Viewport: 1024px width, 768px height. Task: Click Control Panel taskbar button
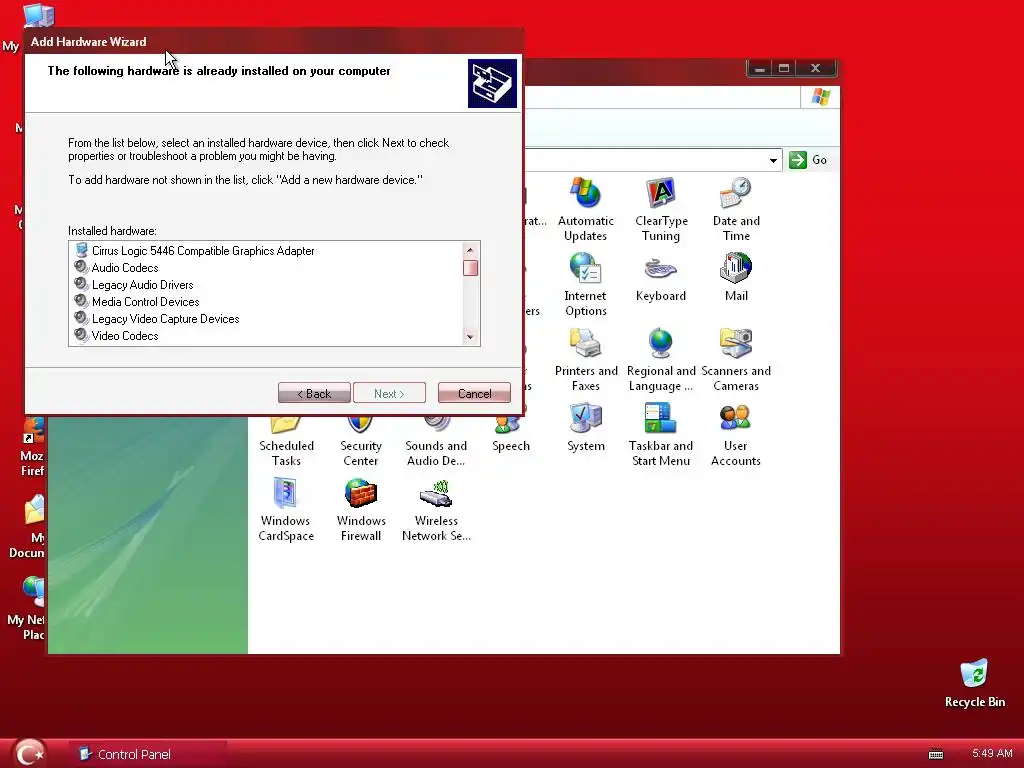click(x=148, y=754)
